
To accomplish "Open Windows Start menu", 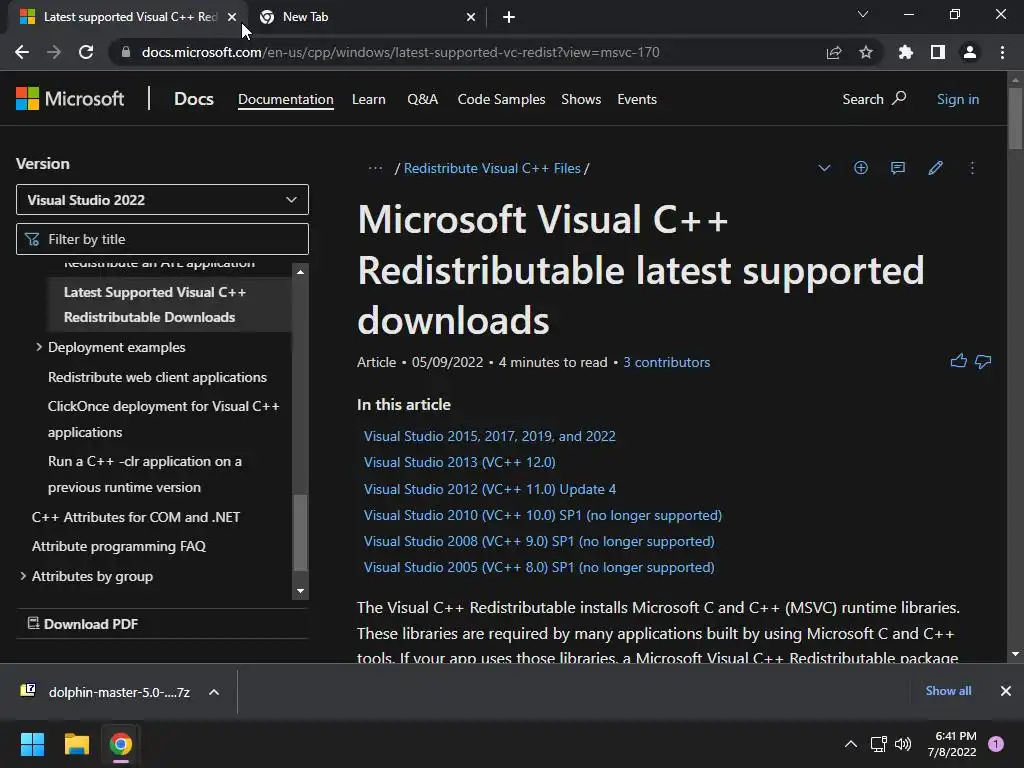I will coord(32,744).
